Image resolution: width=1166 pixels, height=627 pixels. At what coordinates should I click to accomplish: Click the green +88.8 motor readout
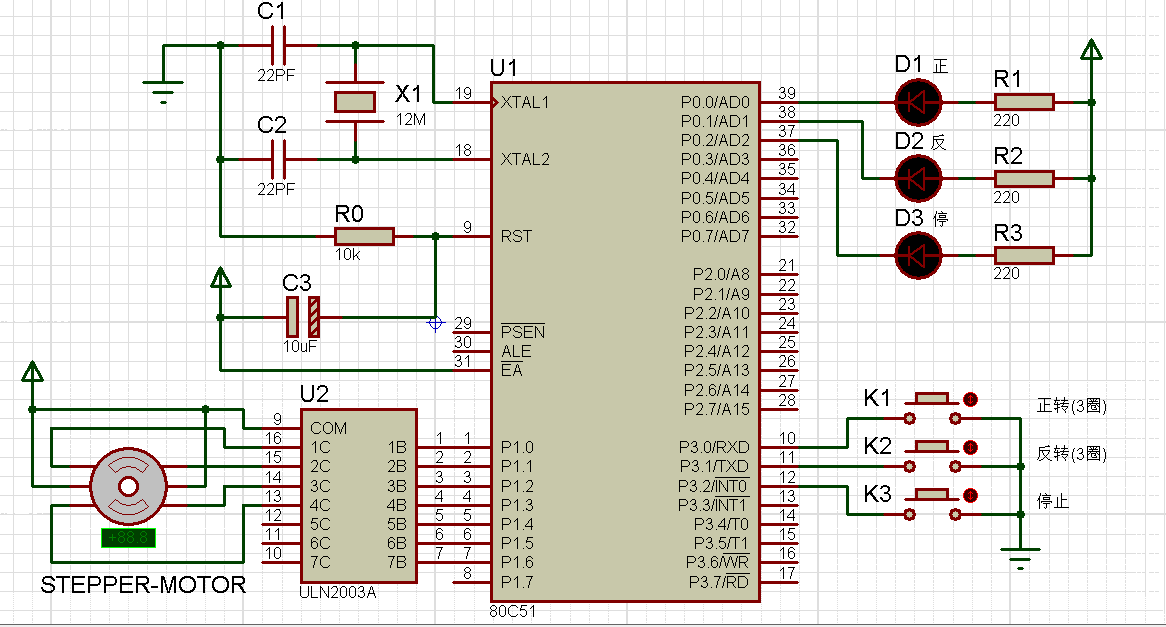(129, 537)
